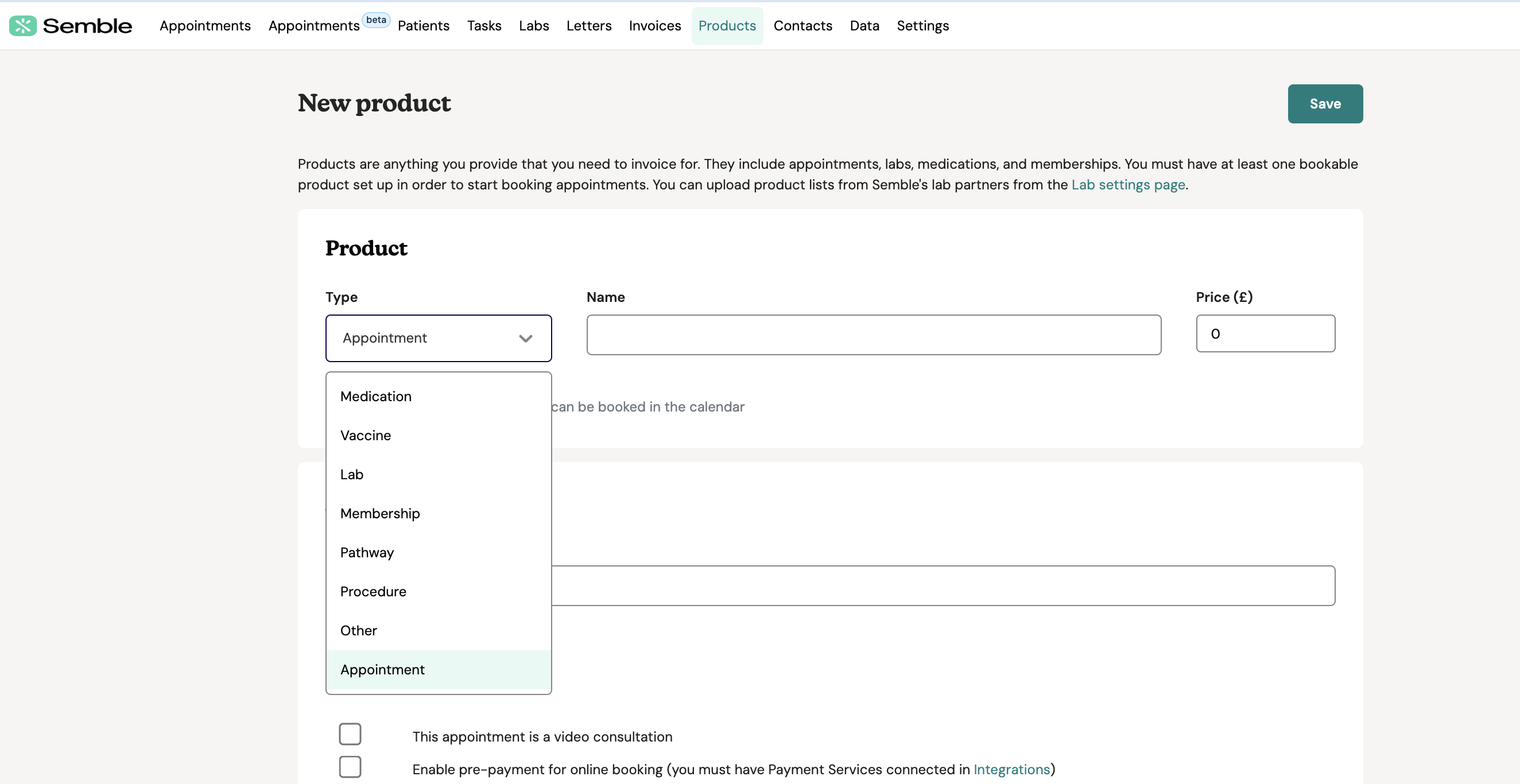1520x784 pixels.
Task: Go to the Patients tab
Action: click(x=423, y=26)
